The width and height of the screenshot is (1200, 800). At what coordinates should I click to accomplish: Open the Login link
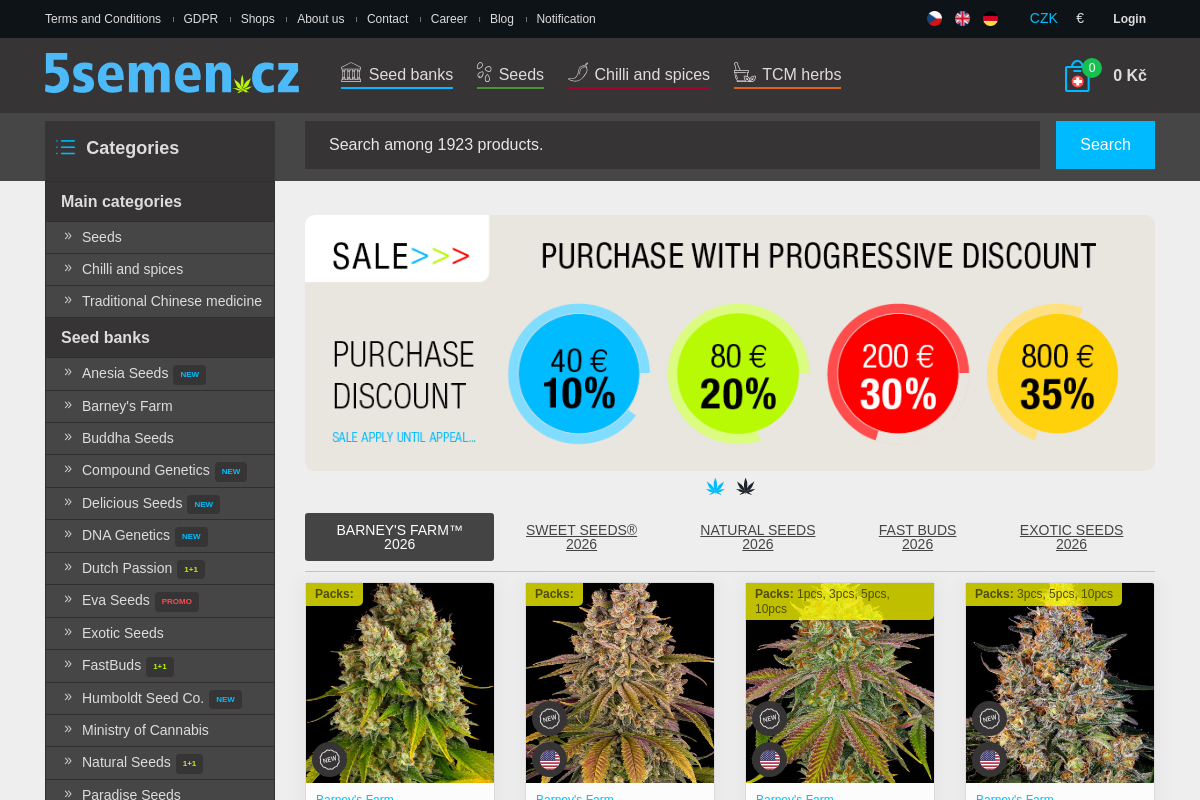[1129, 18]
